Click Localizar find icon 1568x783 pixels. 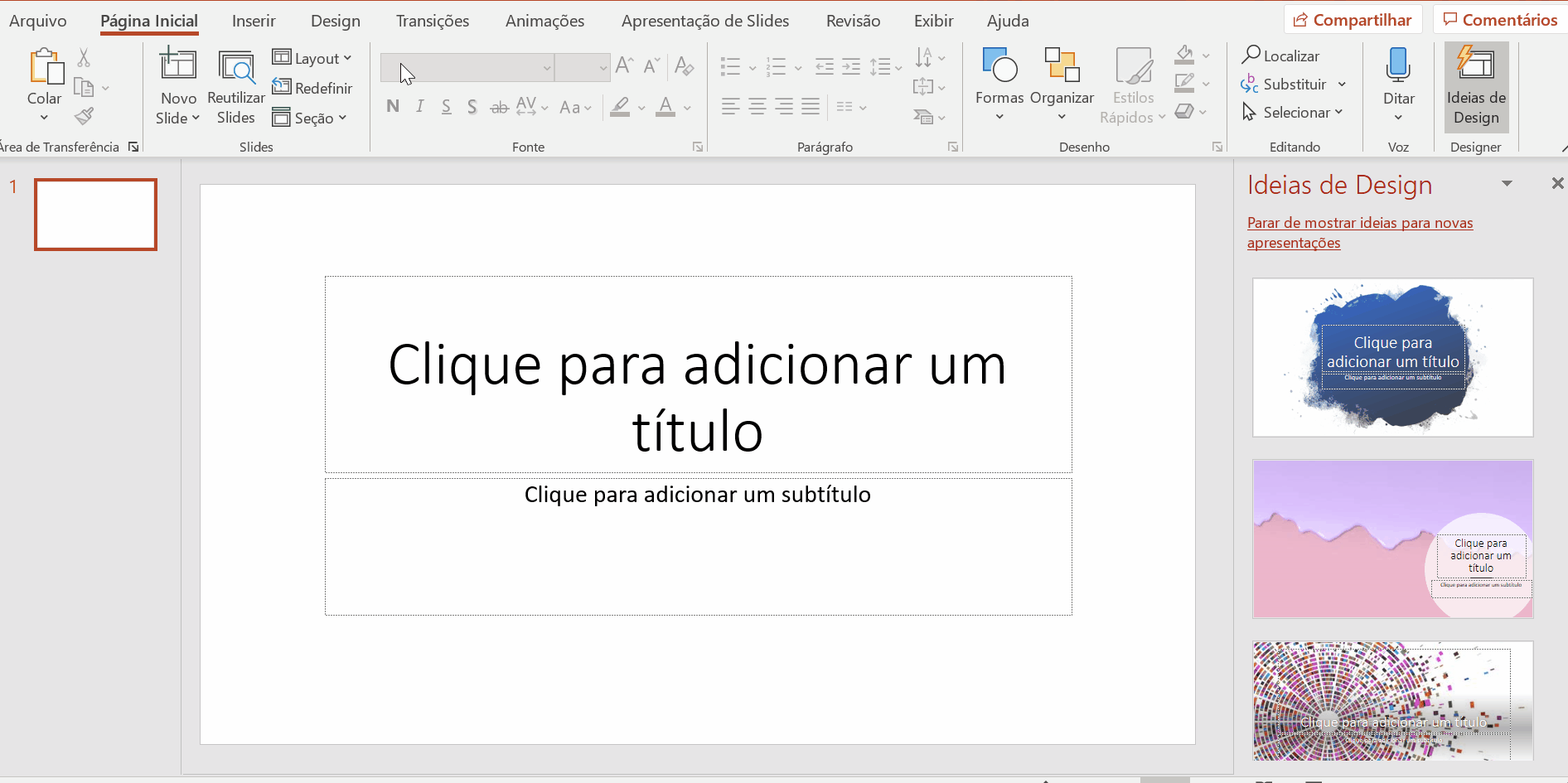coord(1280,56)
